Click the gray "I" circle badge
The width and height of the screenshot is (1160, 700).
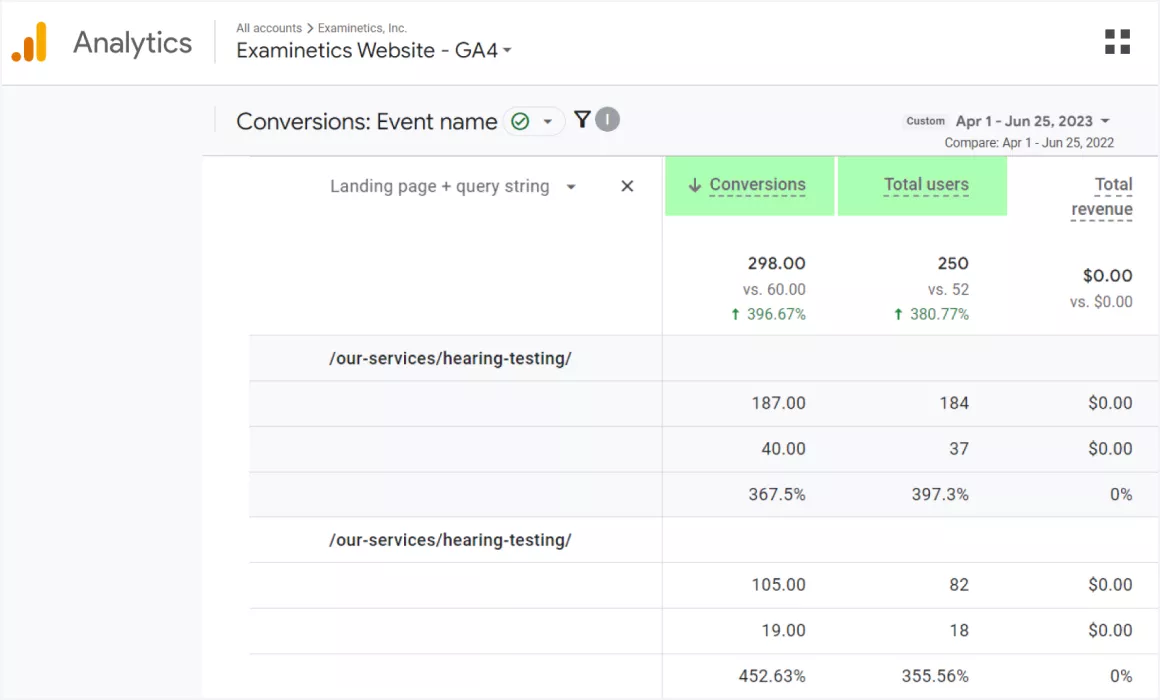click(x=607, y=120)
